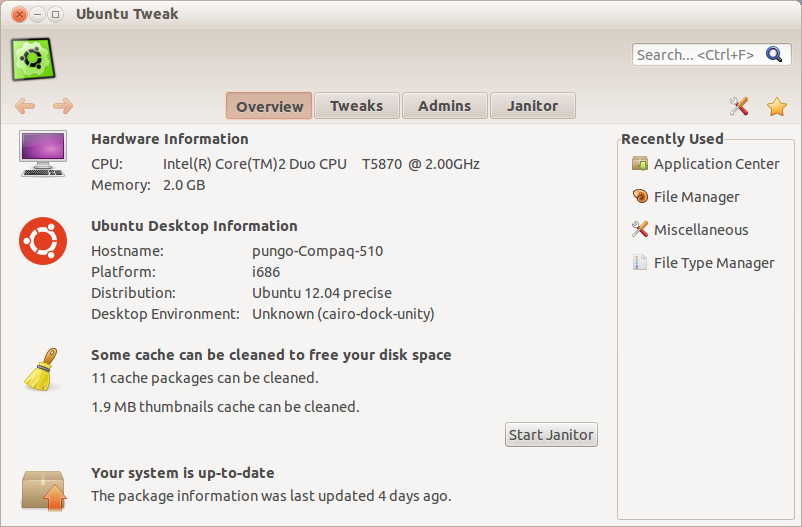
Task: Click the hardware monitor icon
Action: point(43,154)
